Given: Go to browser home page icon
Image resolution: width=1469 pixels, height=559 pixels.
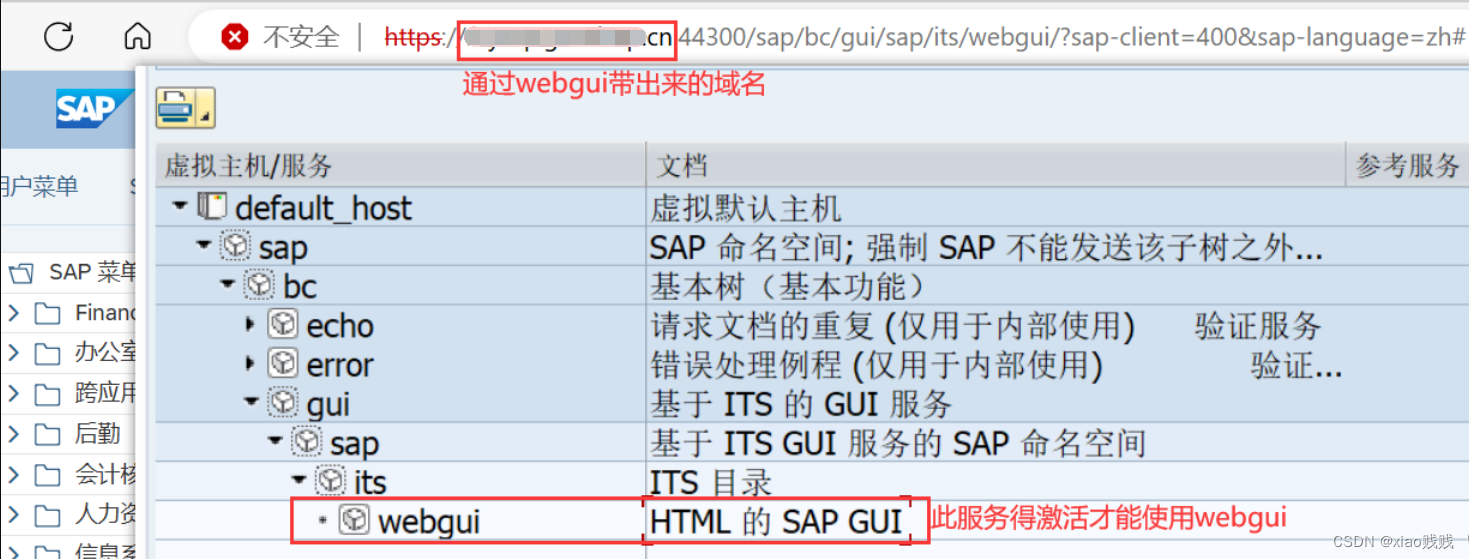Looking at the screenshot, I should [x=137, y=37].
